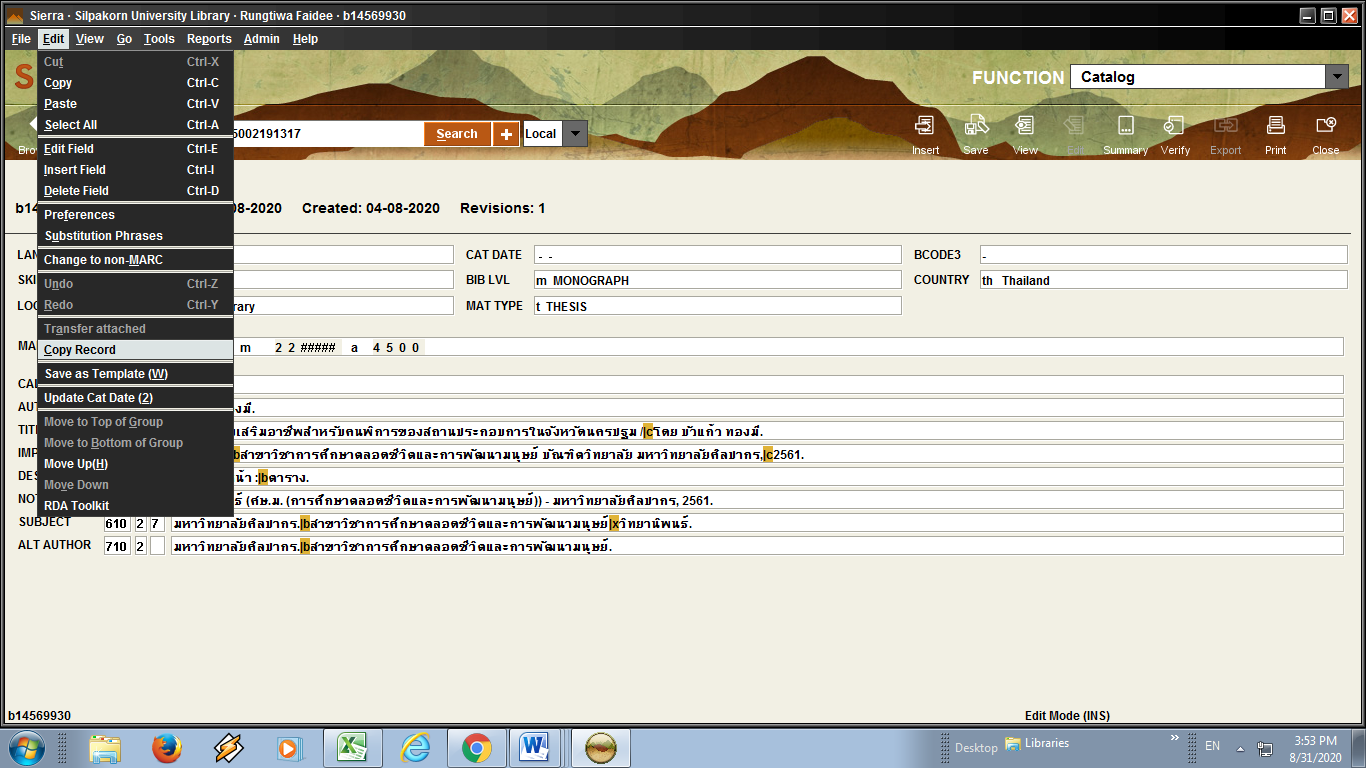Image resolution: width=1366 pixels, height=768 pixels.
Task: Choose Copy Record menu entry
Action: click(x=135, y=350)
